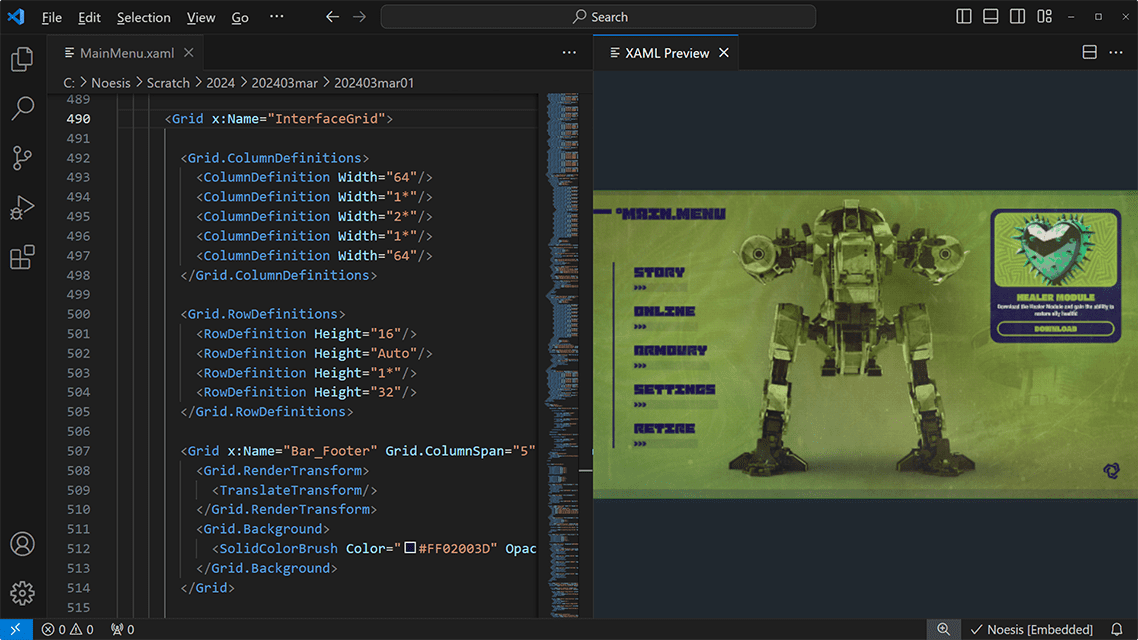The width and height of the screenshot is (1138, 640).
Task: Go forward with the navigation arrow
Action: [359, 17]
